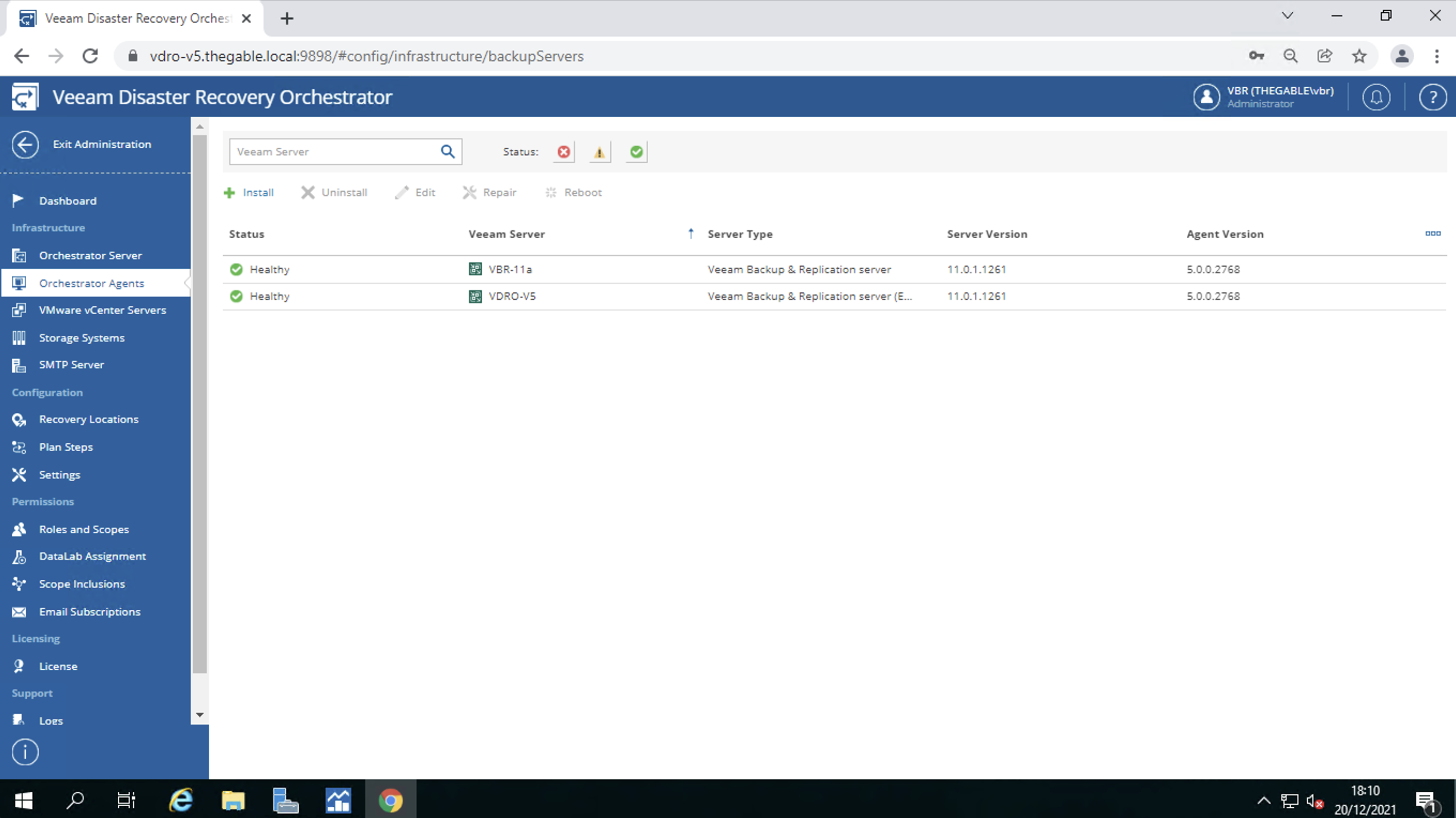Click the info icon at sidebar bottom
Viewport: 1456px width, 818px height.
coord(25,753)
